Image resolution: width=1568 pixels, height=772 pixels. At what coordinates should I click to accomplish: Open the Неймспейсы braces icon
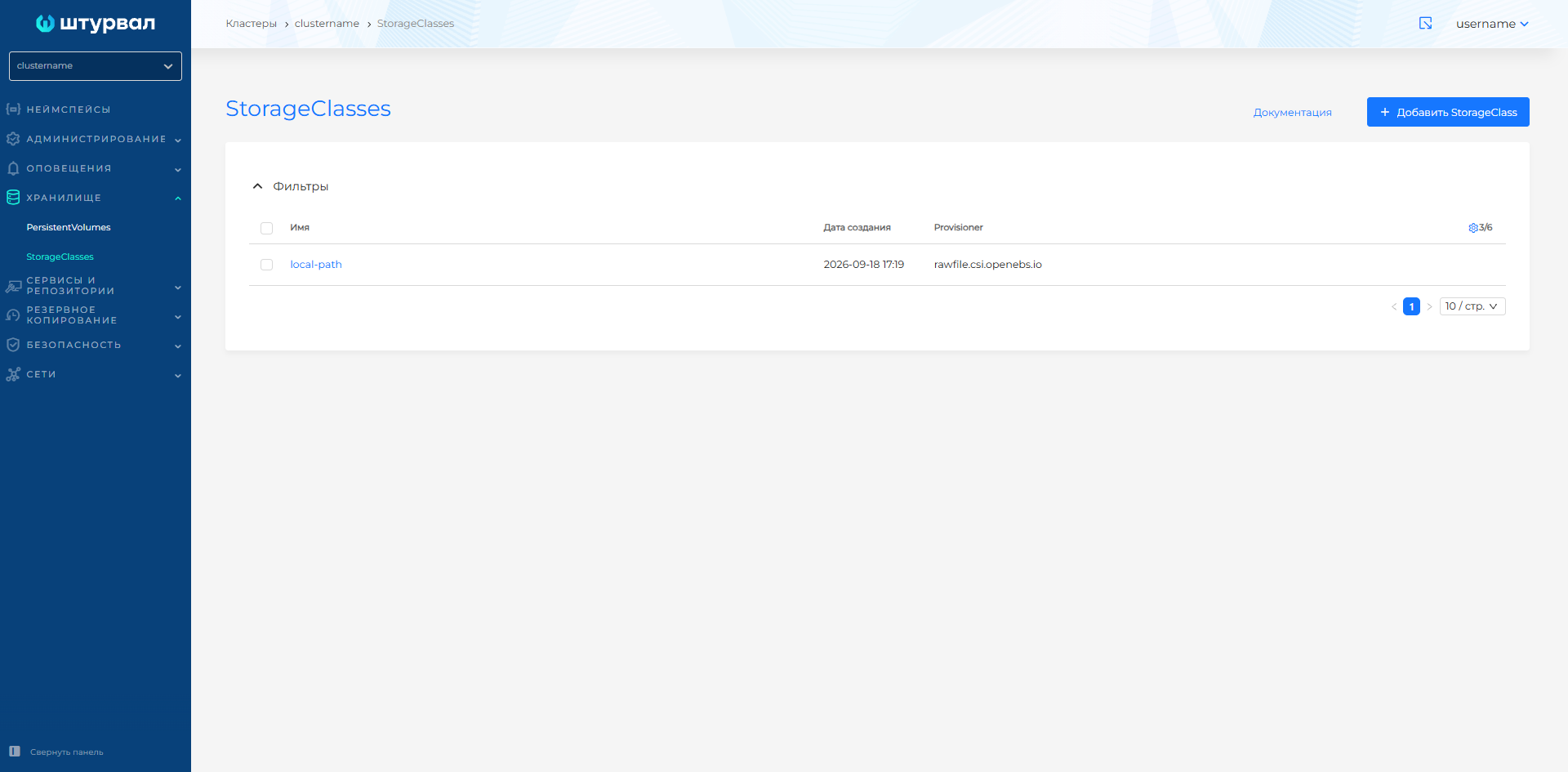(x=13, y=109)
